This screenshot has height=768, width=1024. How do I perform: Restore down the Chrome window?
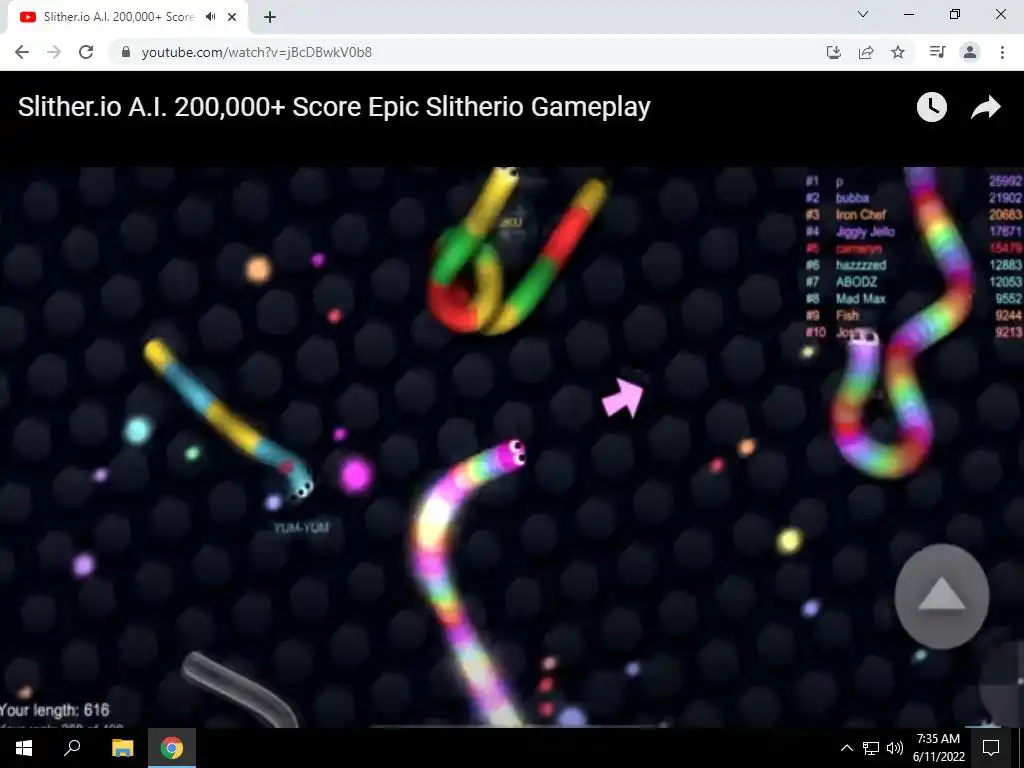[x=955, y=14]
